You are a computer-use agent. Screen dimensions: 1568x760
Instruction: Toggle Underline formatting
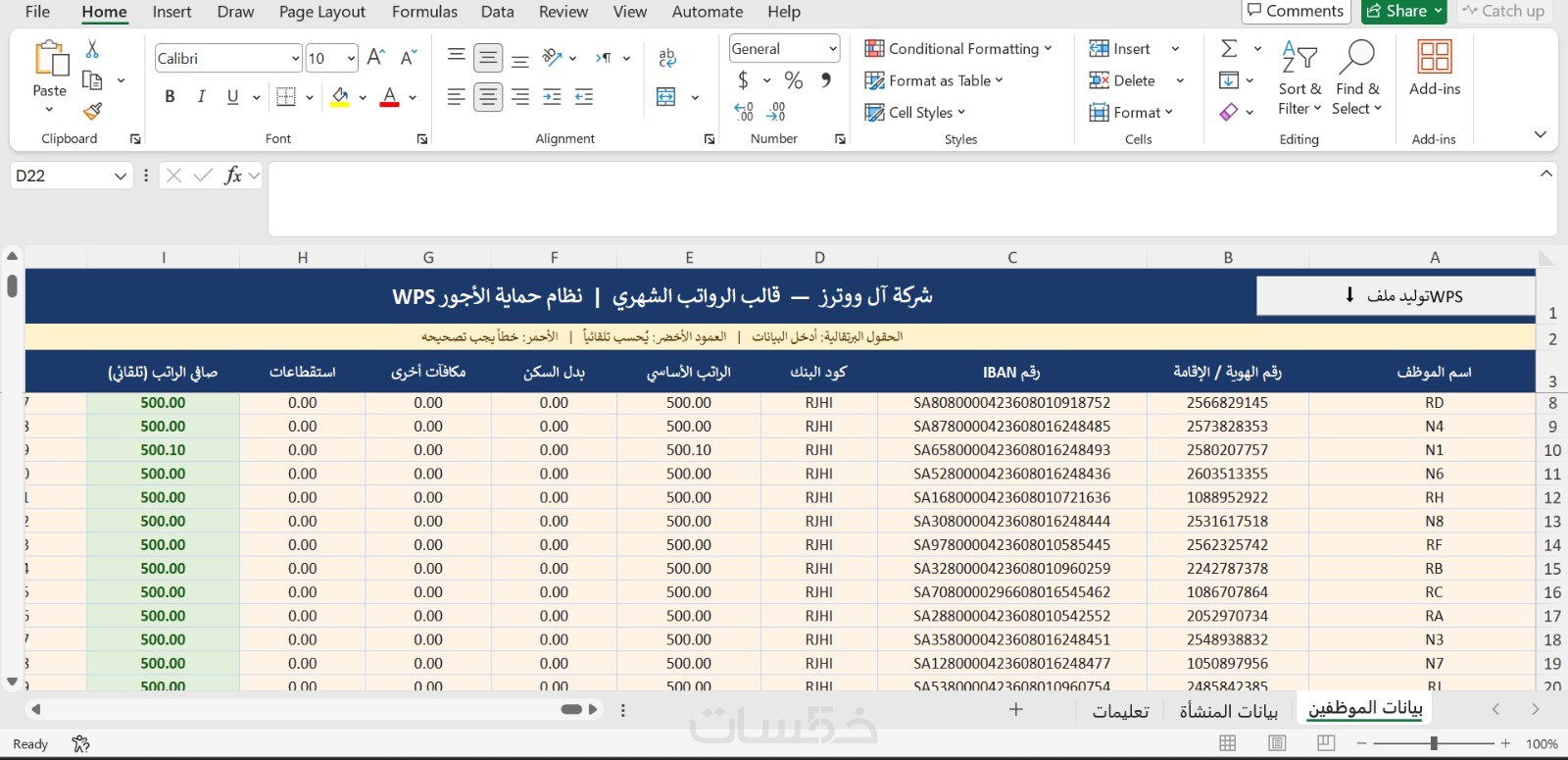[x=232, y=96]
